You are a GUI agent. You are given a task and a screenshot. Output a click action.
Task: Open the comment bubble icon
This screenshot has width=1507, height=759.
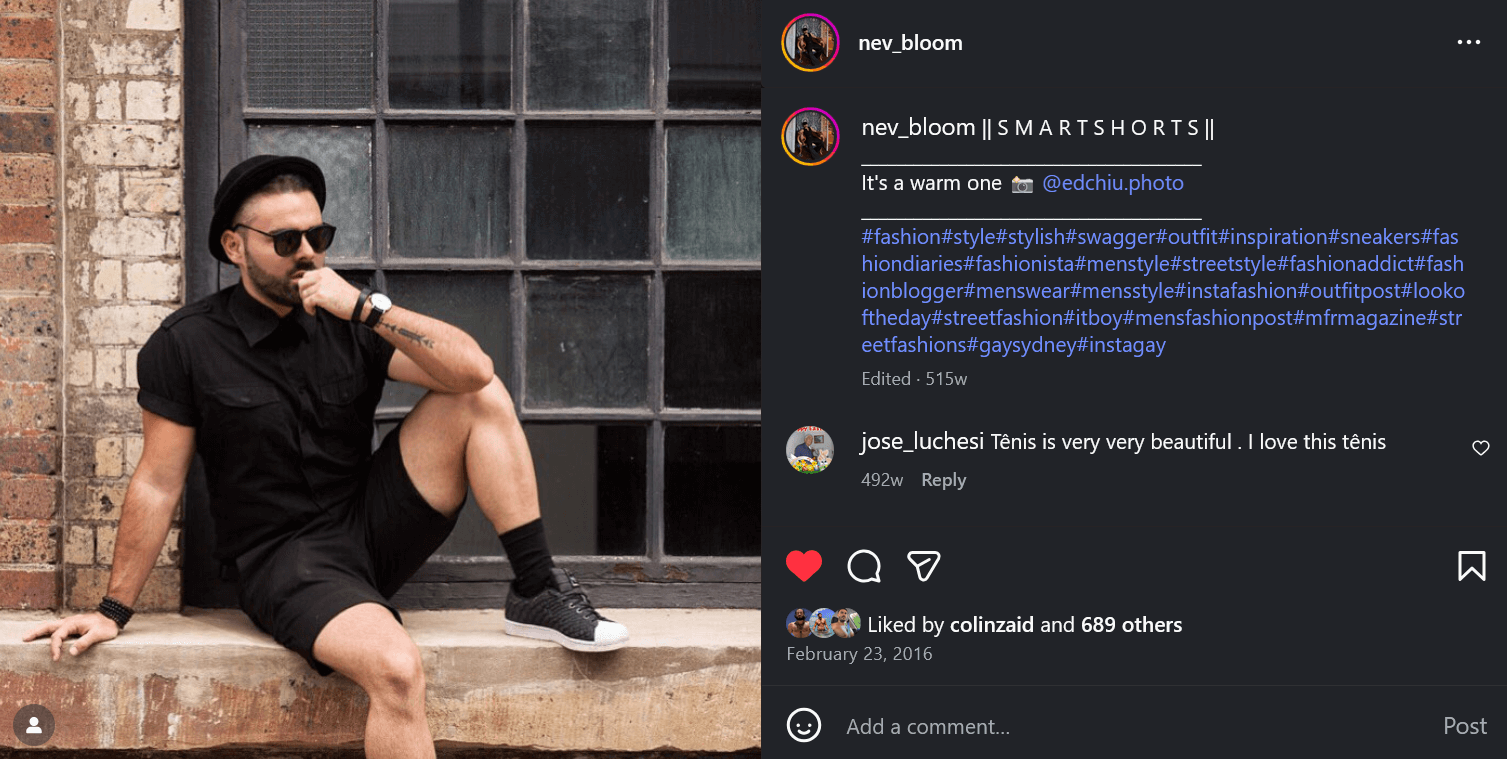pyautogui.click(x=864, y=566)
